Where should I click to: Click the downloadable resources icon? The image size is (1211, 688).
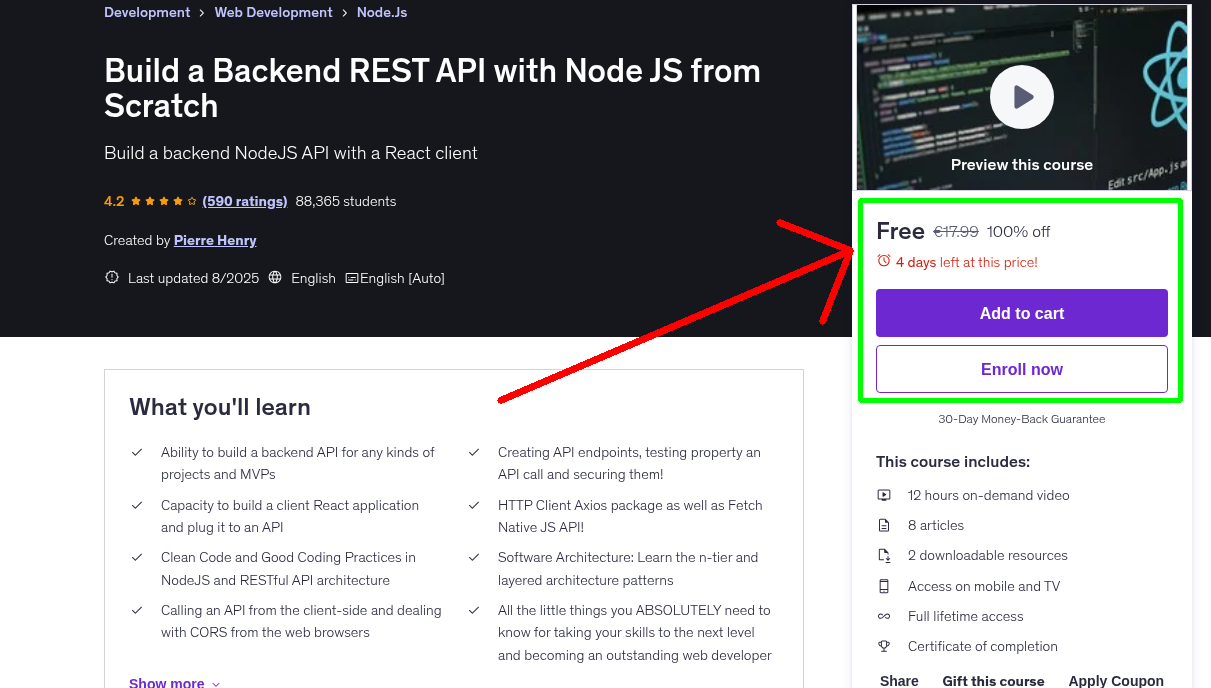tap(884, 555)
